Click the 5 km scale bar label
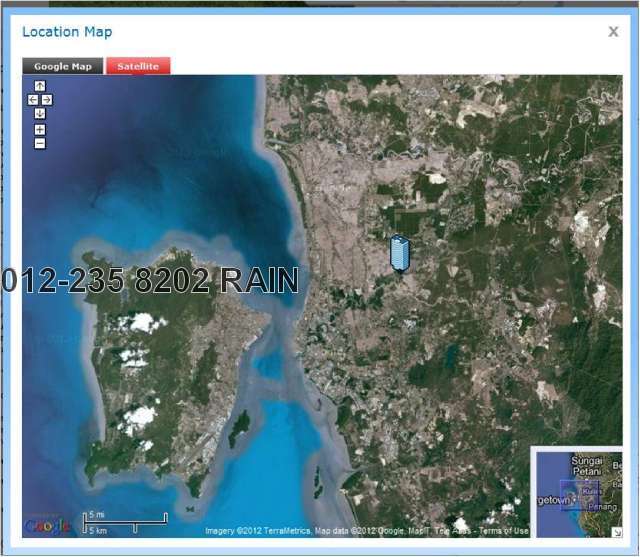 tap(98, 530)
